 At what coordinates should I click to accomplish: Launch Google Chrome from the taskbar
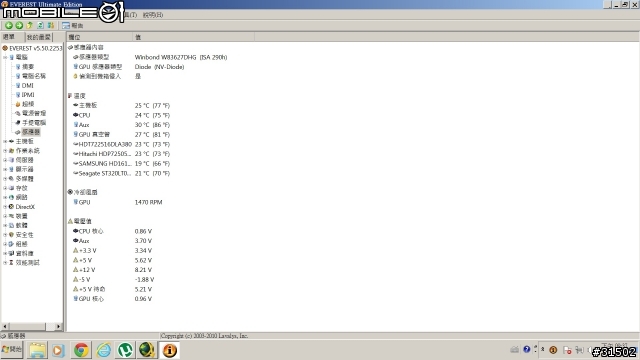pyautogui.click(x=81, y=350)
